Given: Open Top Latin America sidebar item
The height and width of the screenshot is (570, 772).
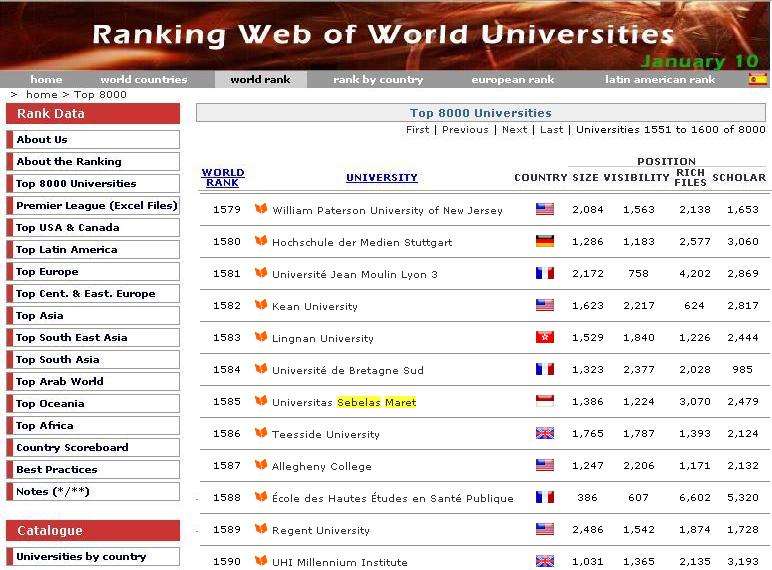Looking at the screenshot, I should (x=94, y=250).
